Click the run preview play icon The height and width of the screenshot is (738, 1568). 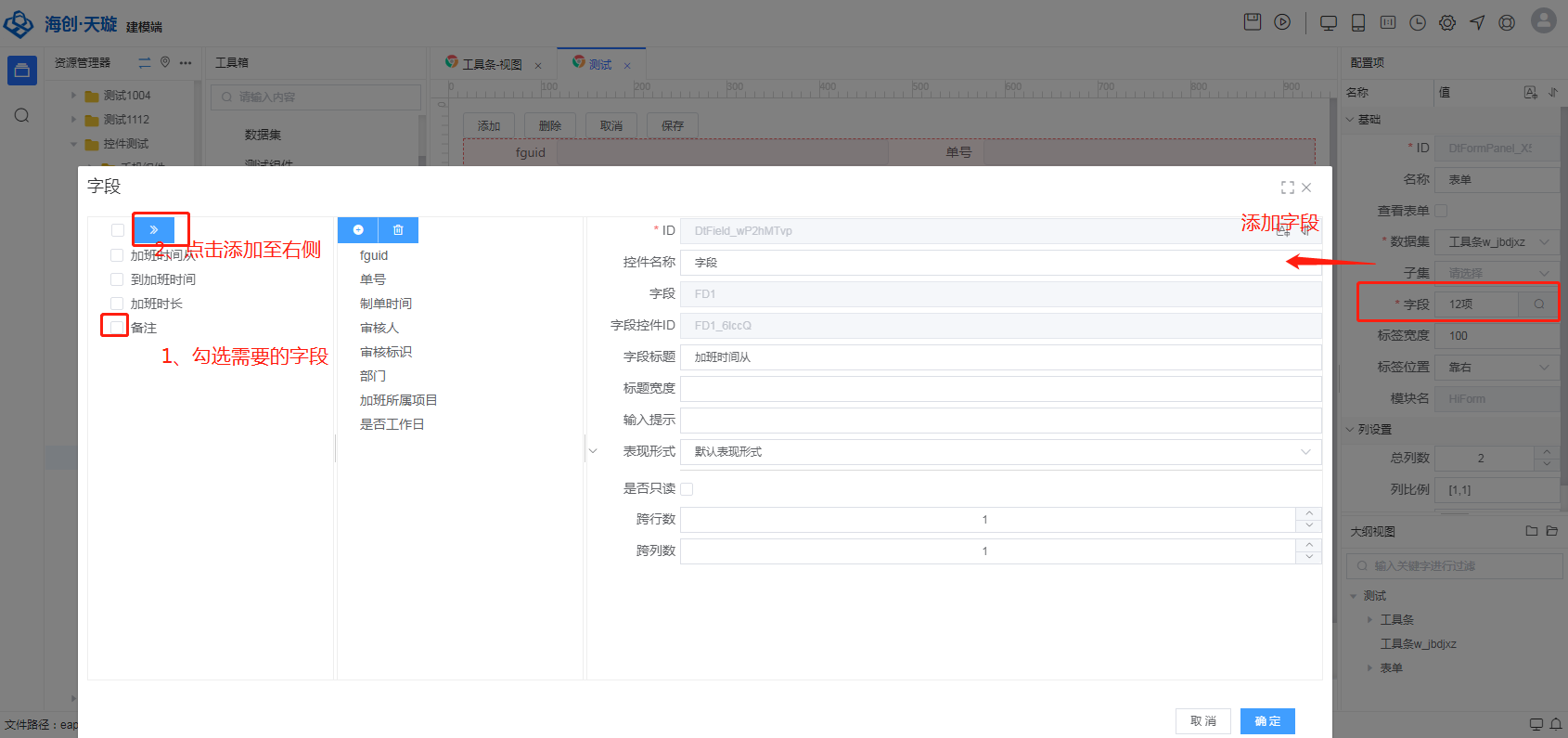[1282, 22]
